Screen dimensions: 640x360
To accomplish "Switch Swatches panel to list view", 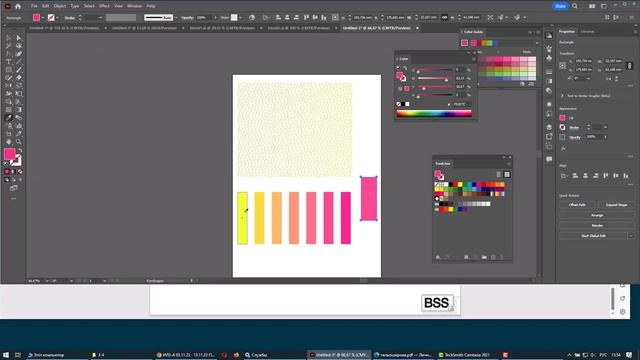I will point(498,174).
